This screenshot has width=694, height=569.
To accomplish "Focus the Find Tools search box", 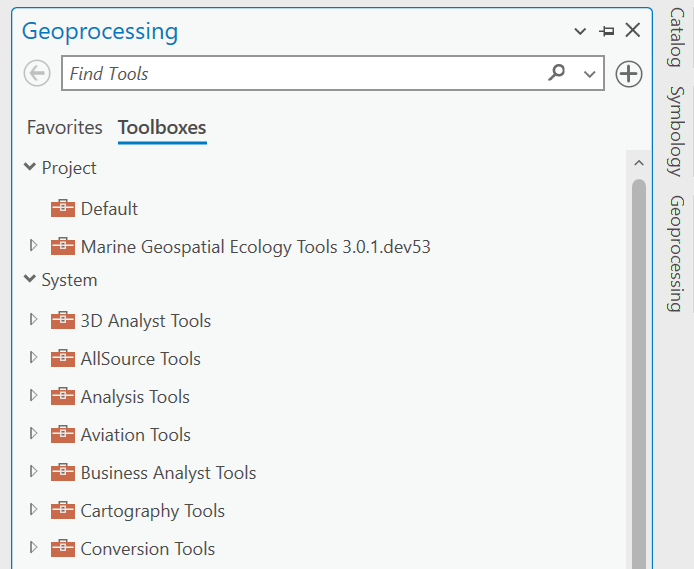I will coord(333,73).
